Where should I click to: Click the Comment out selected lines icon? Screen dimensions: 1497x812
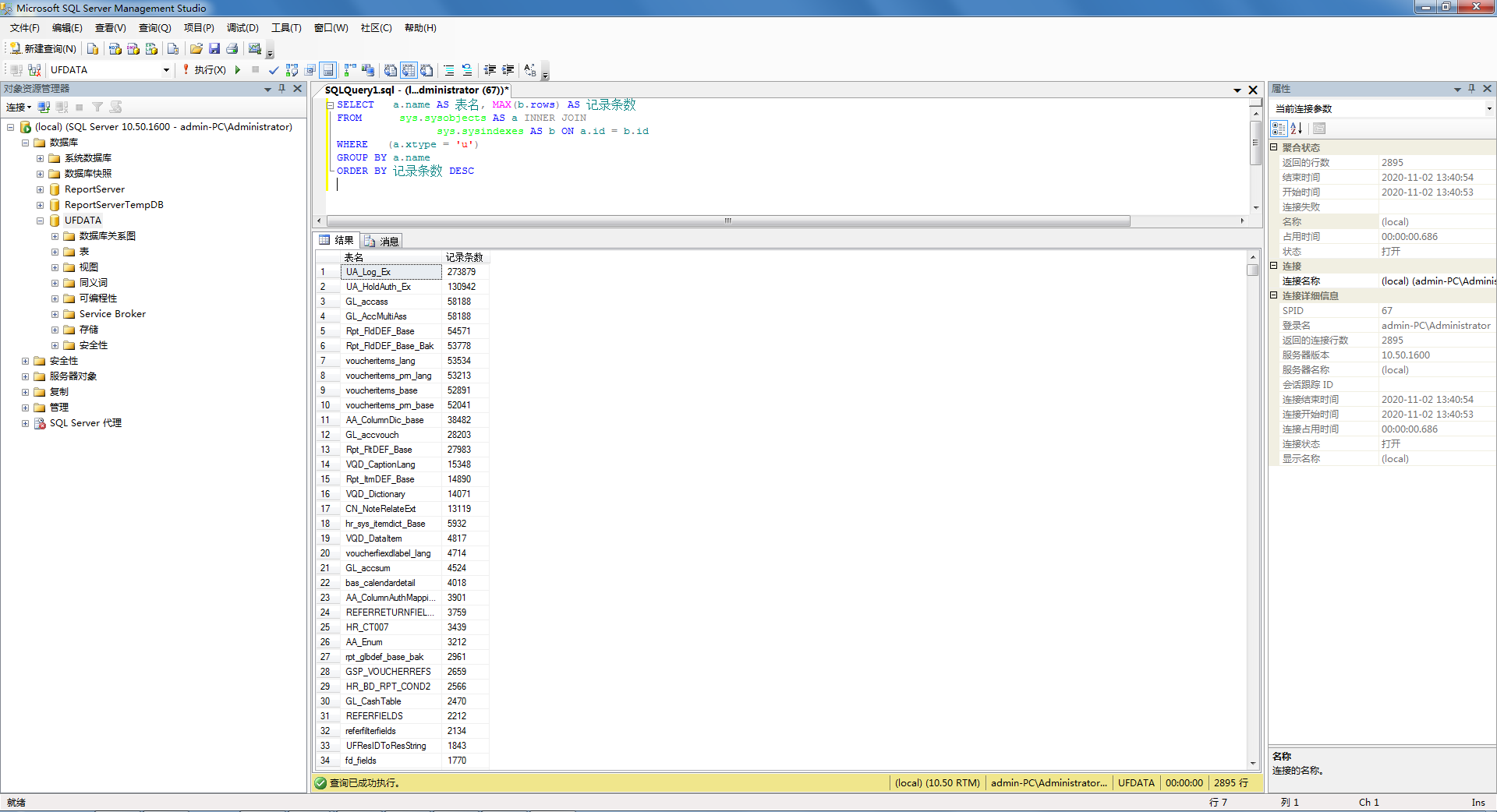tap(449, 70)
